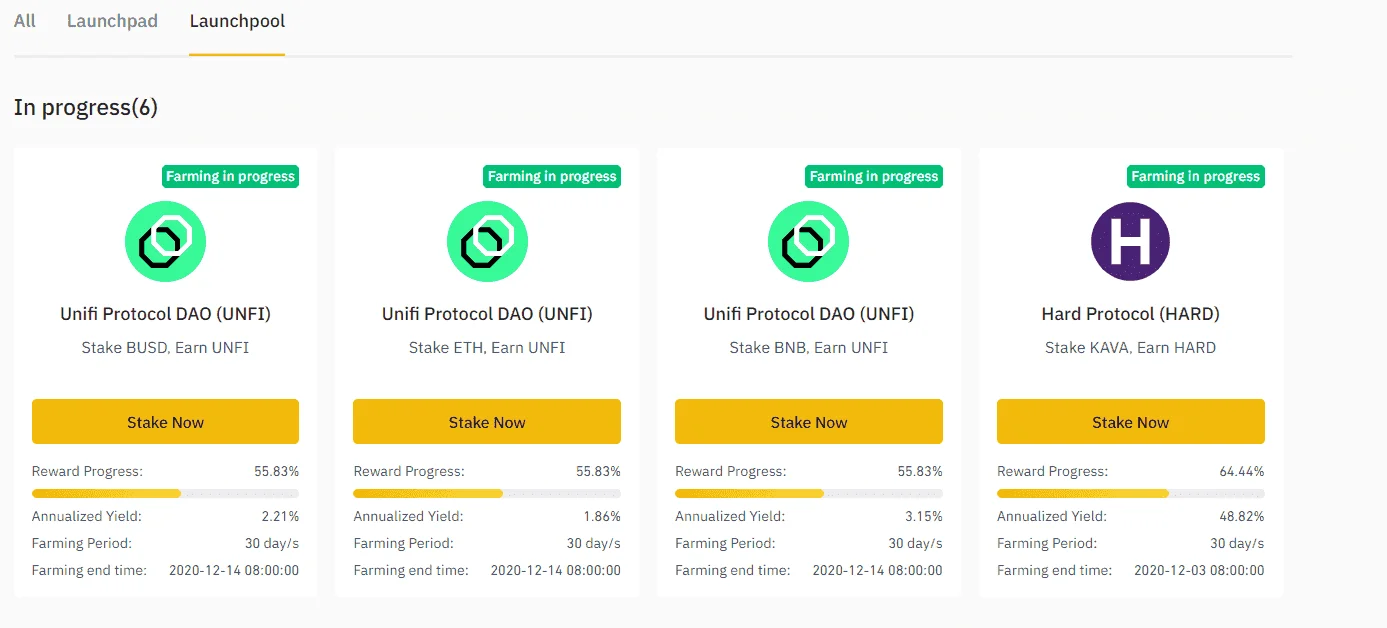Open the All tab
This screenshot has height=628, width=1387.
pos(25,21)
